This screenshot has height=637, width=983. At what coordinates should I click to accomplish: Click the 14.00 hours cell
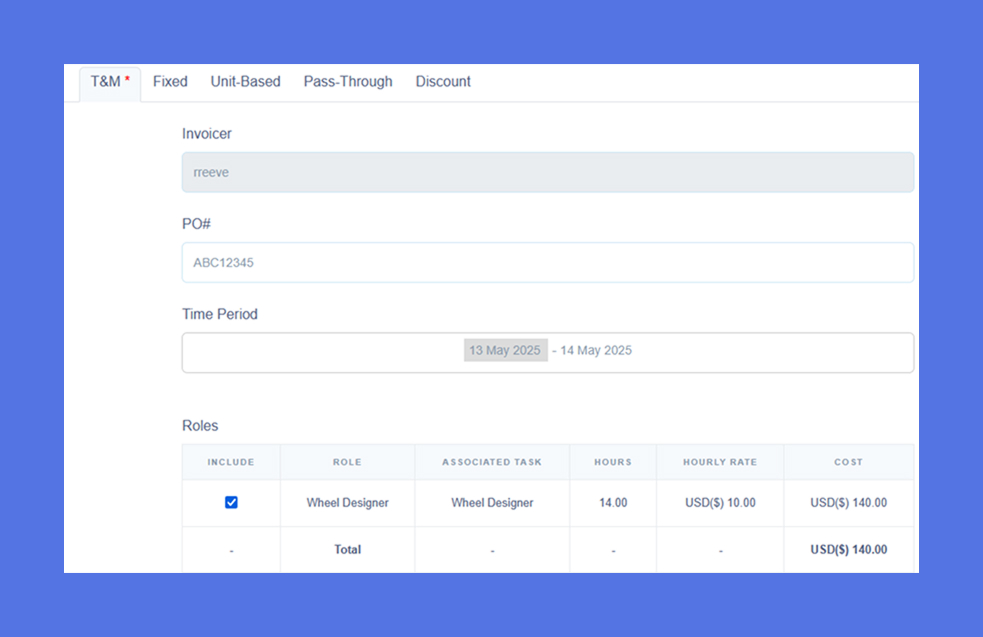tap(613, 503)
